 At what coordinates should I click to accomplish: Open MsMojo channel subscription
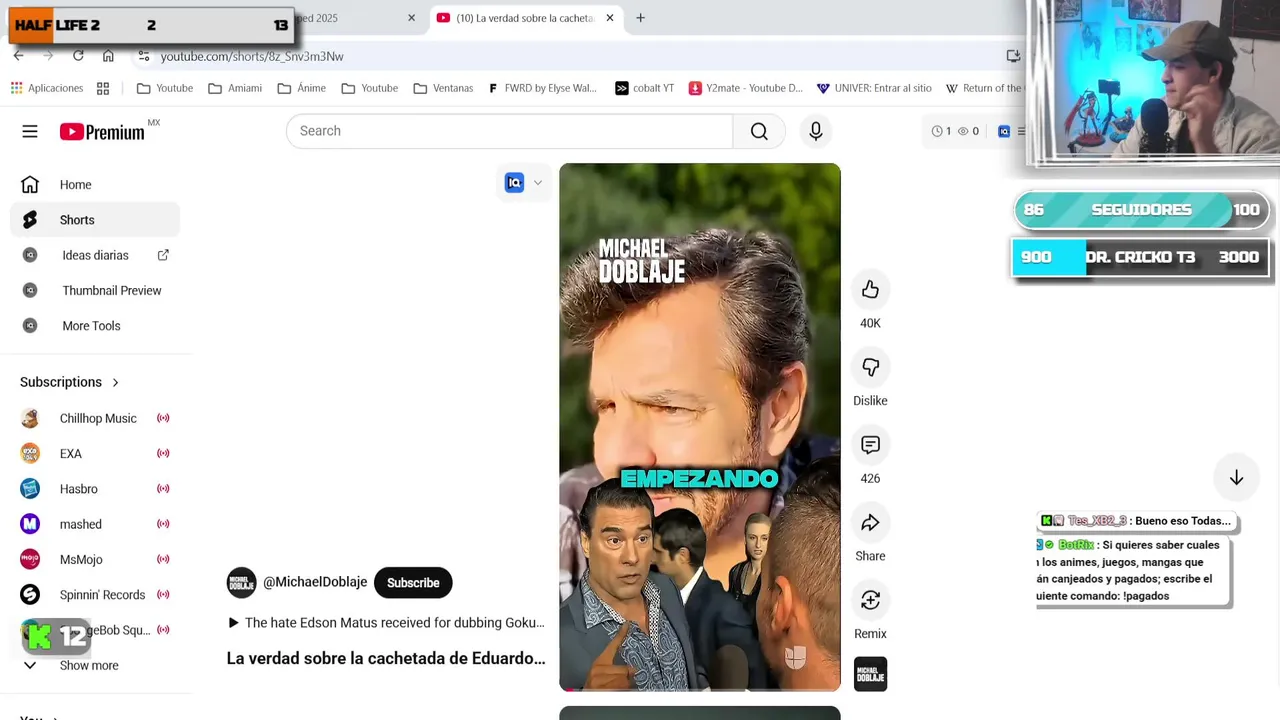tap(95, 560)
